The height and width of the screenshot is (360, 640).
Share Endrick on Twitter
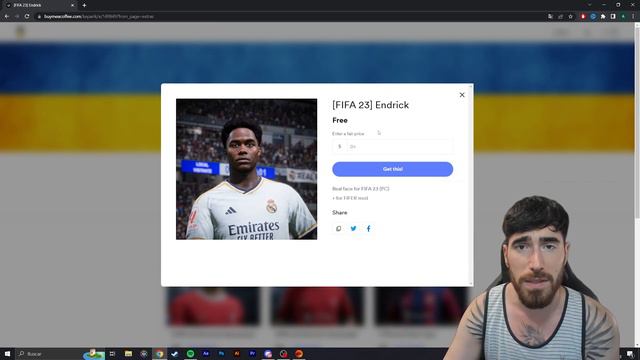tap(353, 229)
